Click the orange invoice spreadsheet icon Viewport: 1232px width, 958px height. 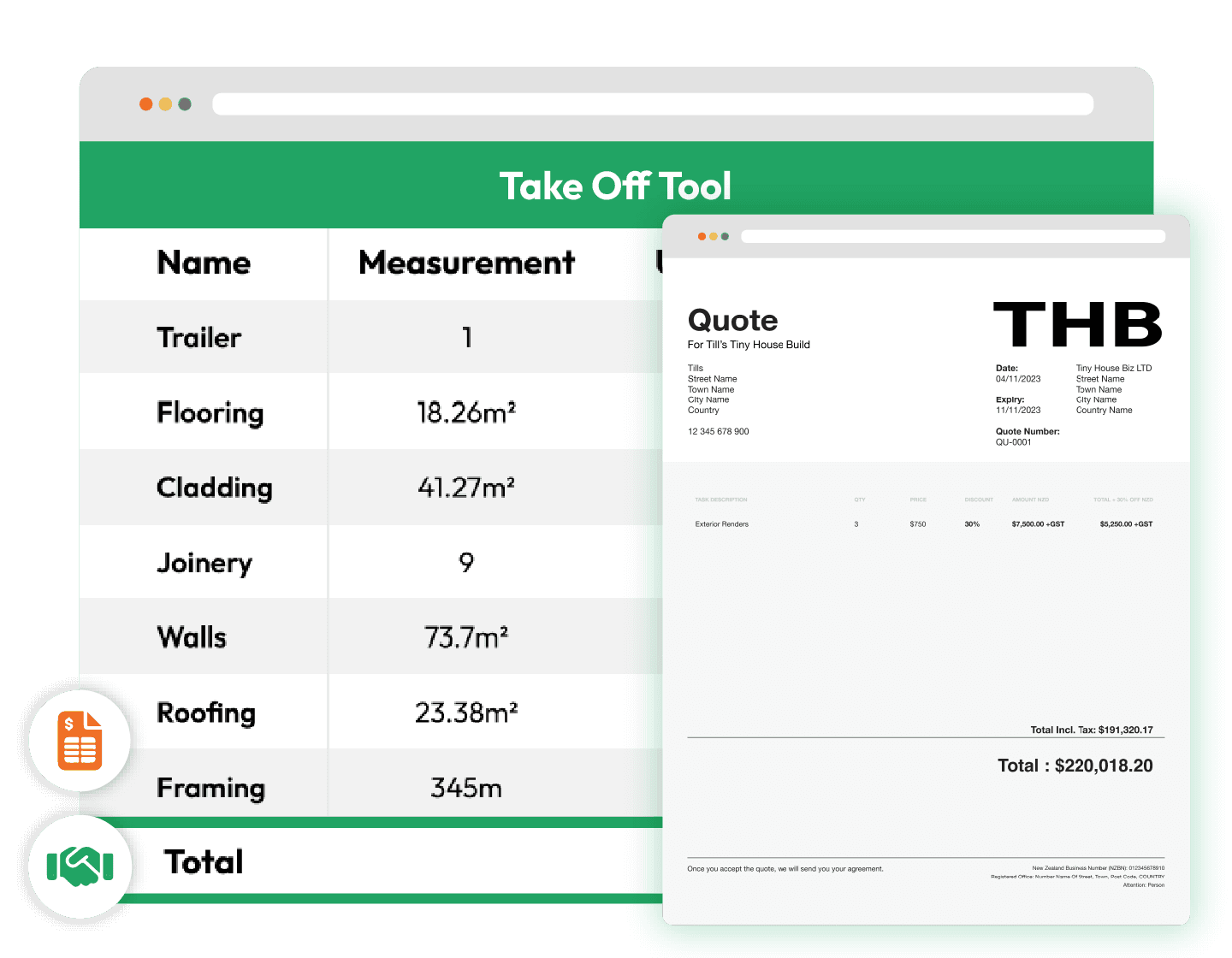[80, 741]
